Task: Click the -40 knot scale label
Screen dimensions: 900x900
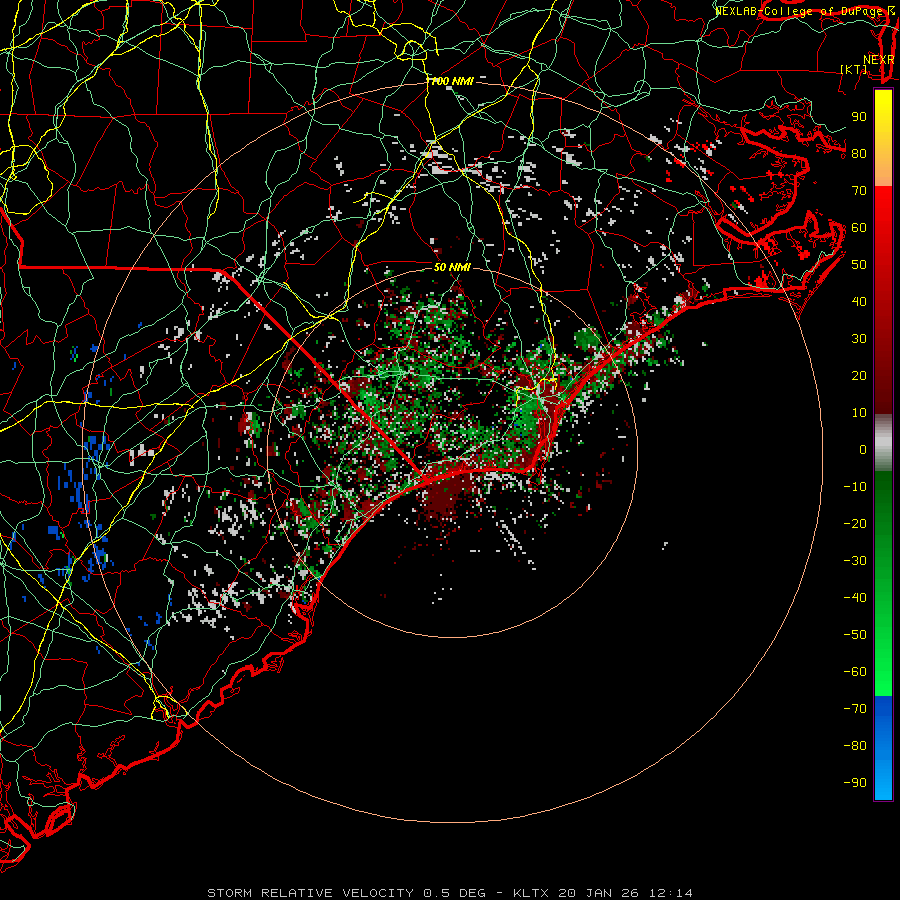Action: tap(855, 598)
